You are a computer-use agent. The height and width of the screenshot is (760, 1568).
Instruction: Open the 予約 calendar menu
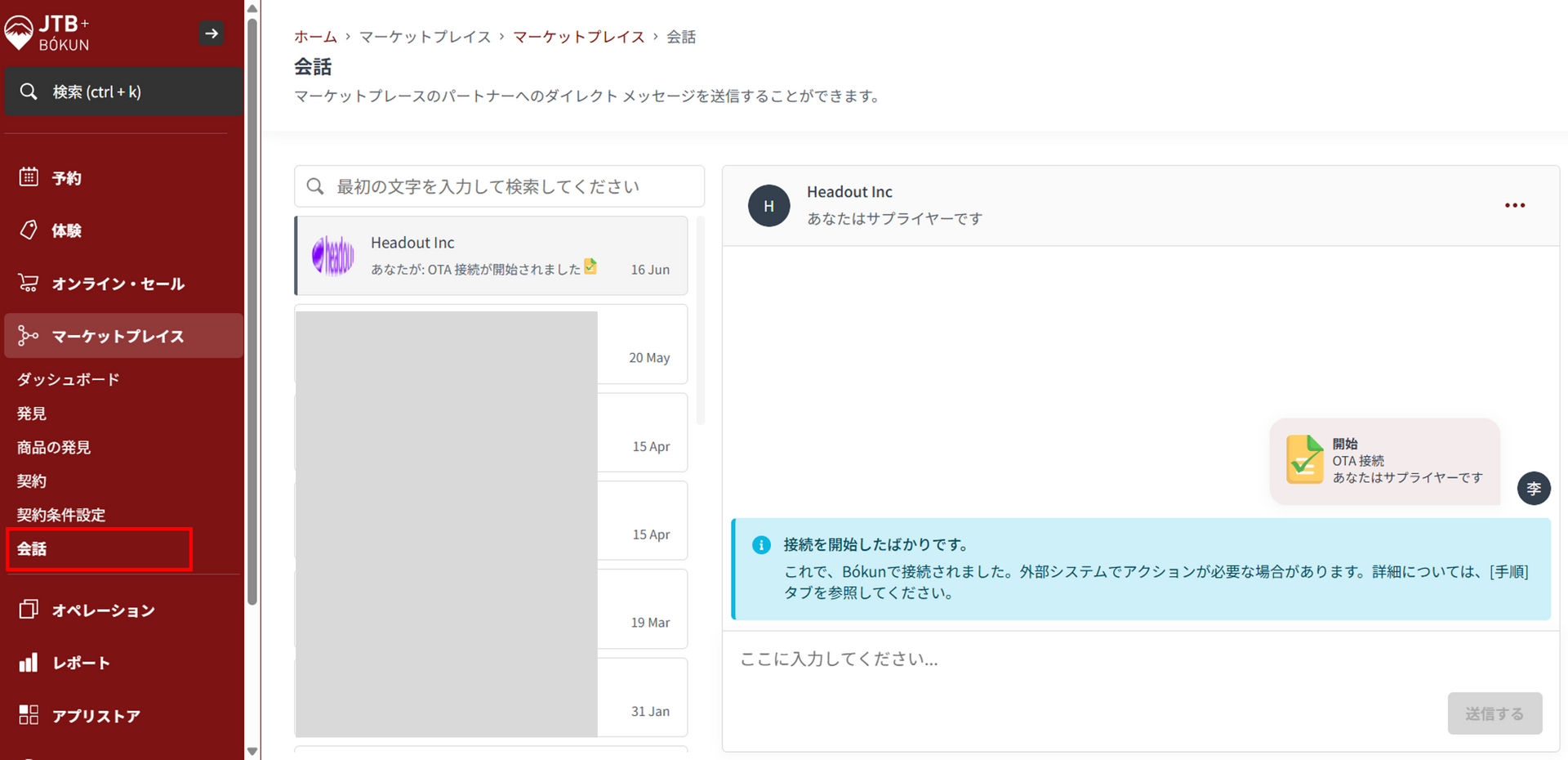click(x=65, y=177)
